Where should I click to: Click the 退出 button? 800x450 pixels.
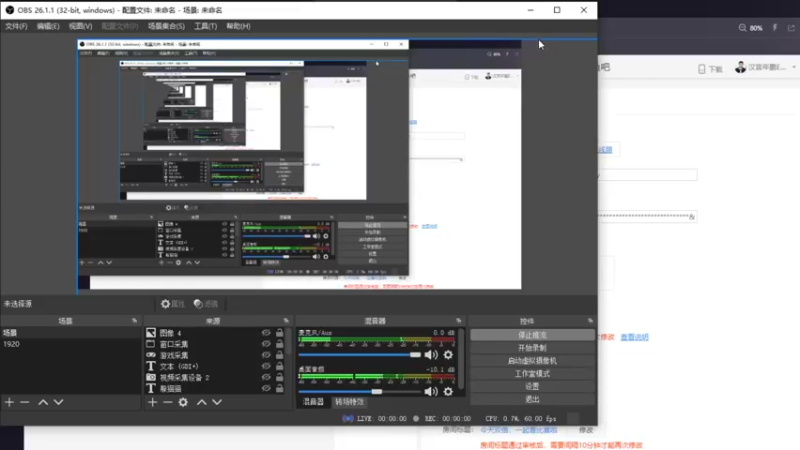[532, 399]
